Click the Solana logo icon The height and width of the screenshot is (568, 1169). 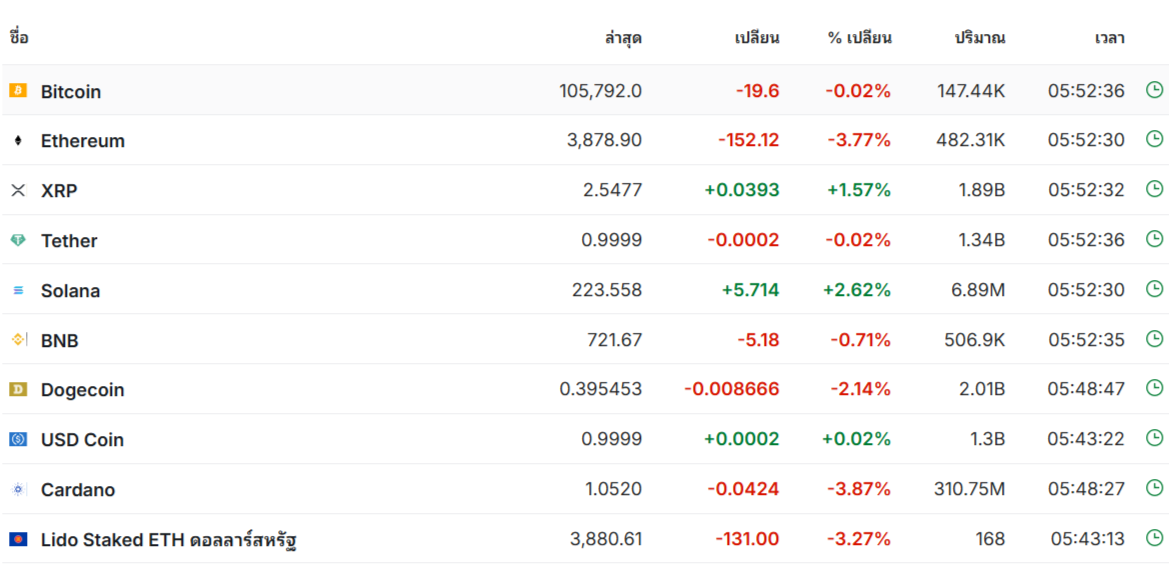[18, 290]
